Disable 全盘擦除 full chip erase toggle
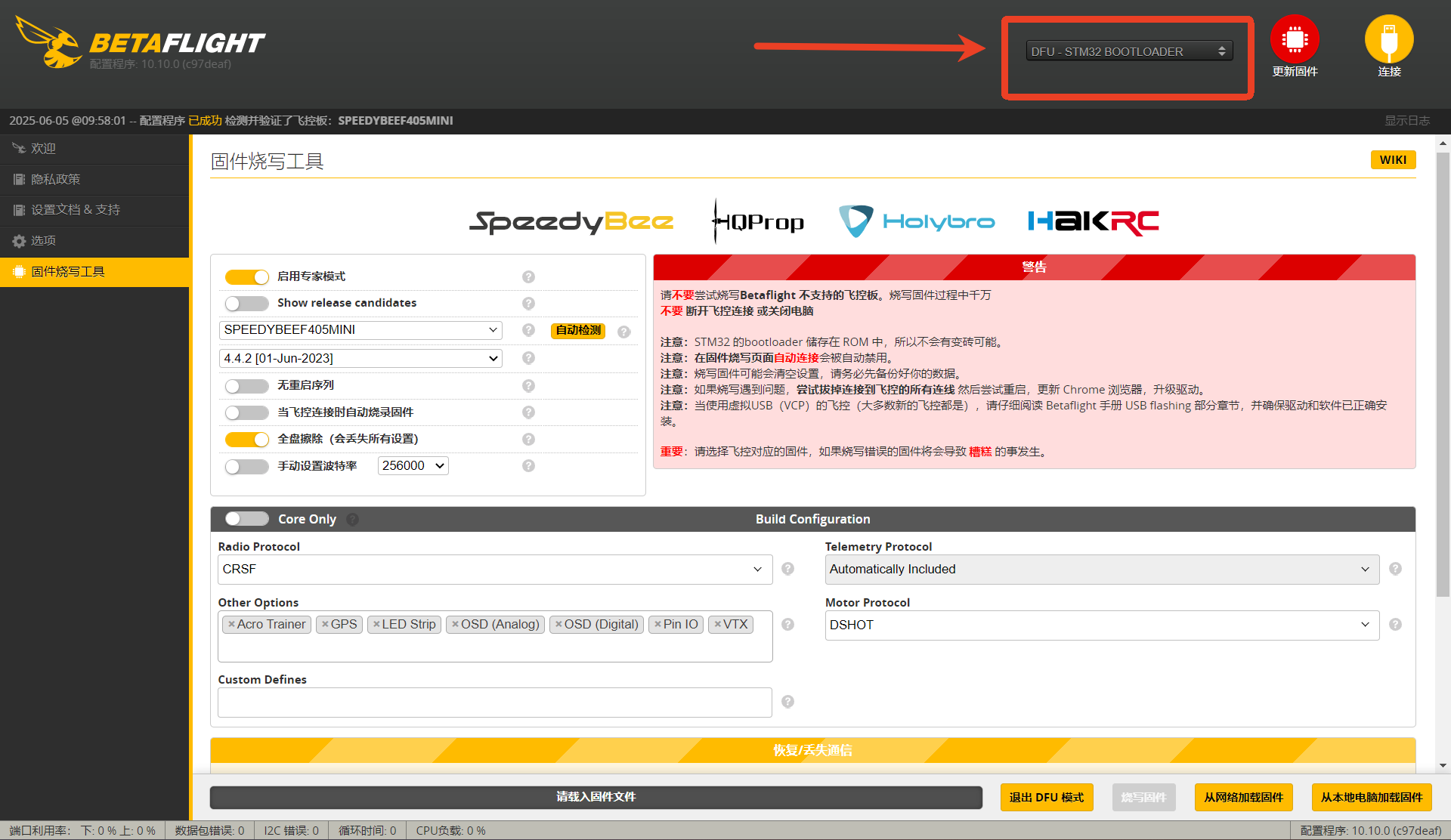 tap(247, 439)
